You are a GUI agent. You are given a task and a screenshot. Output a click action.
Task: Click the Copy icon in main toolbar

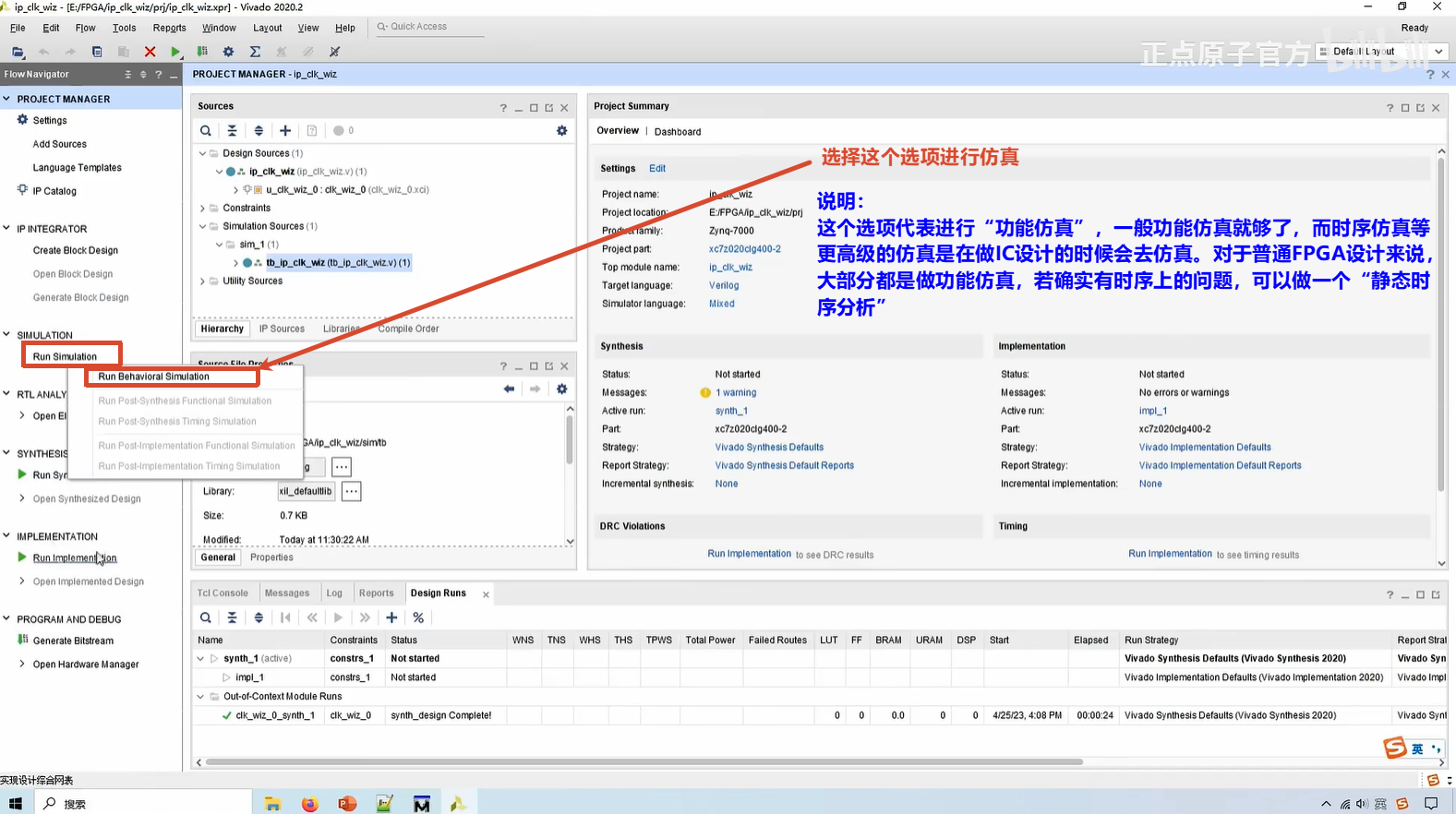click(x=97, y=52)
